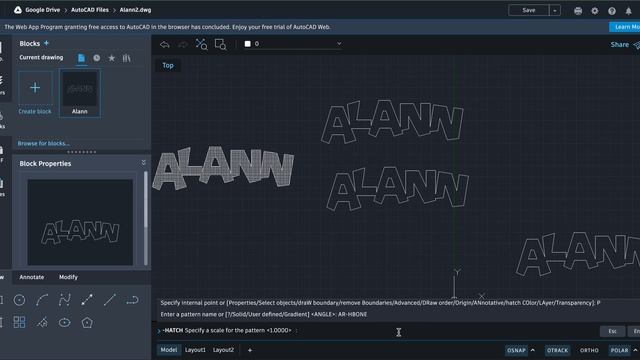Open the Save options dropdown arrow
The image size is (640, 360).
click(x=555, y=11)
